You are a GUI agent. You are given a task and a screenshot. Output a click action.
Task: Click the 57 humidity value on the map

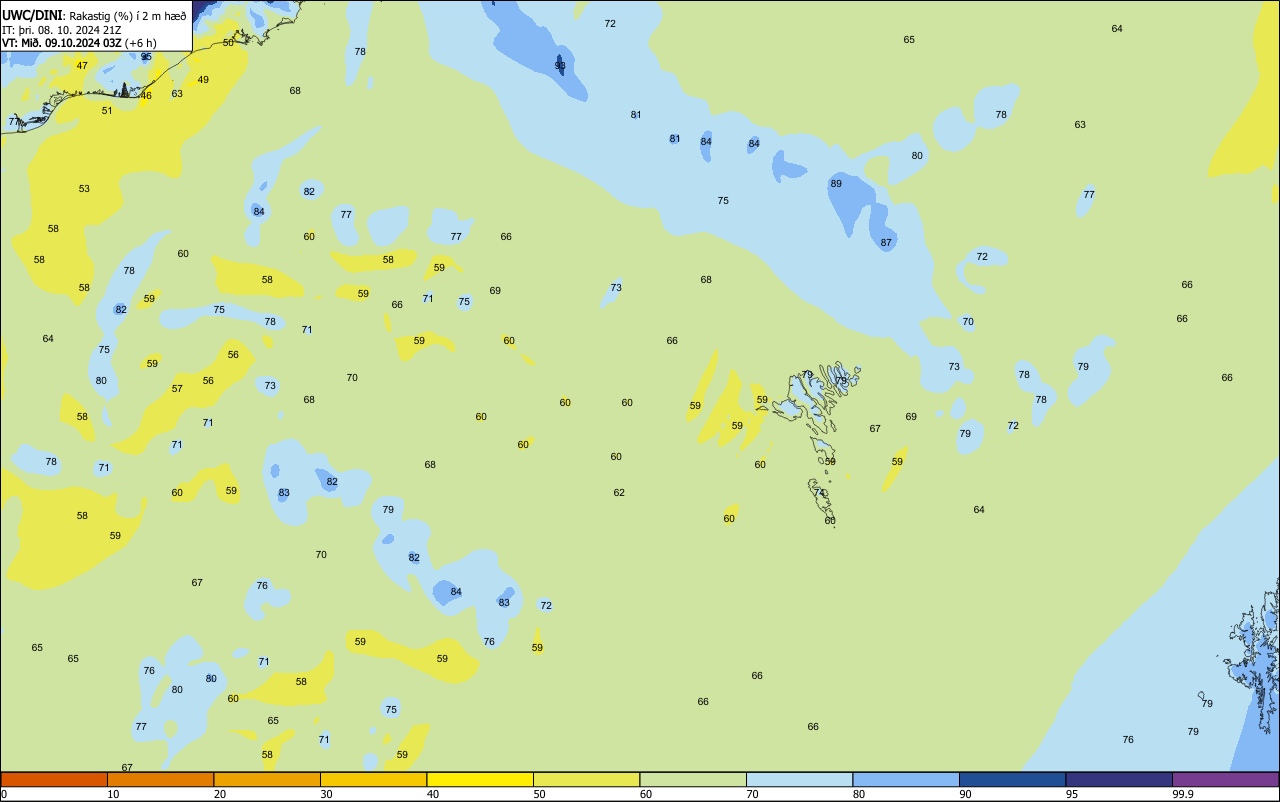(177, 388)
